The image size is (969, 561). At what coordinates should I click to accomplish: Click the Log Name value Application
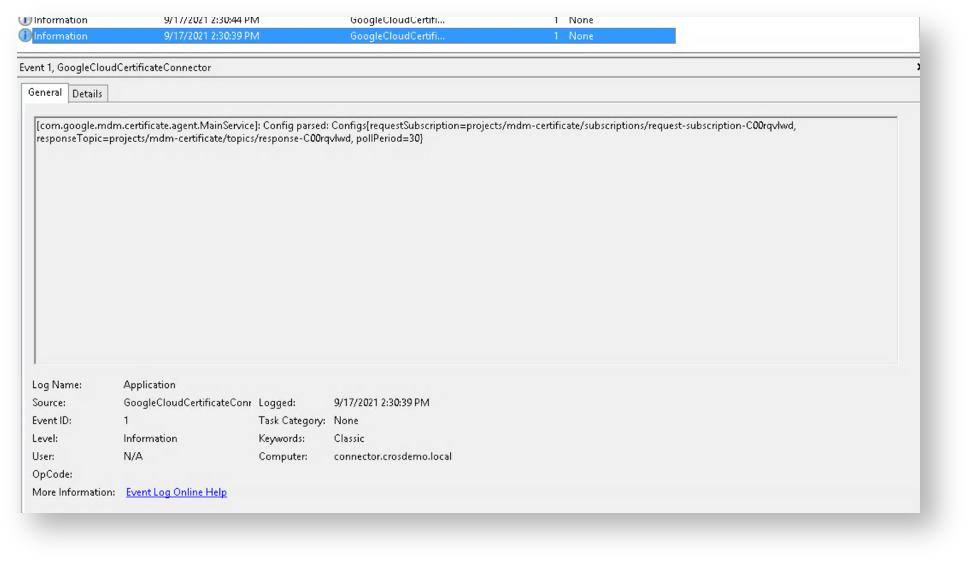click(x=149, y=385)
